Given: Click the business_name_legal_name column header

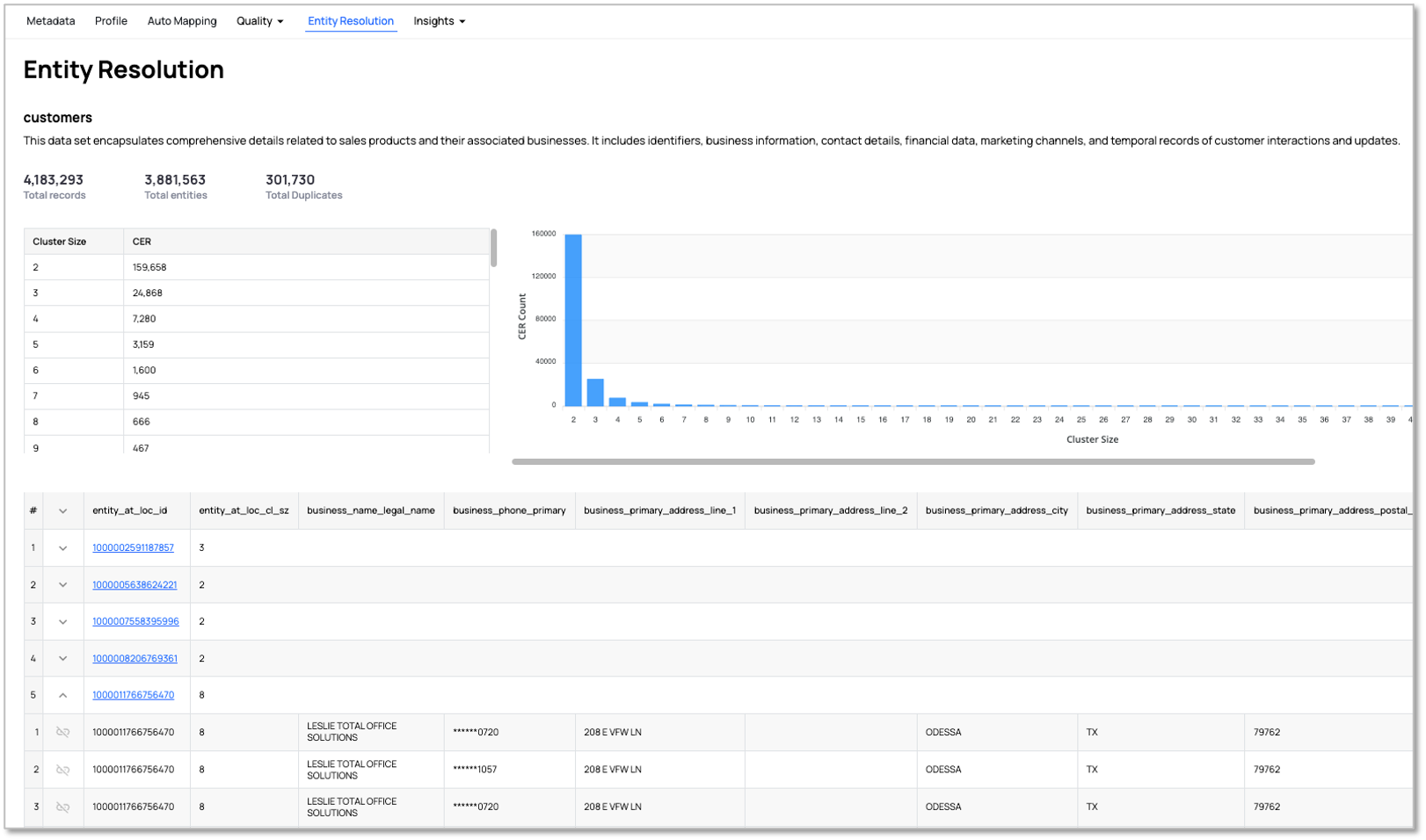Looking at the screenshot, I should (371, 511).
